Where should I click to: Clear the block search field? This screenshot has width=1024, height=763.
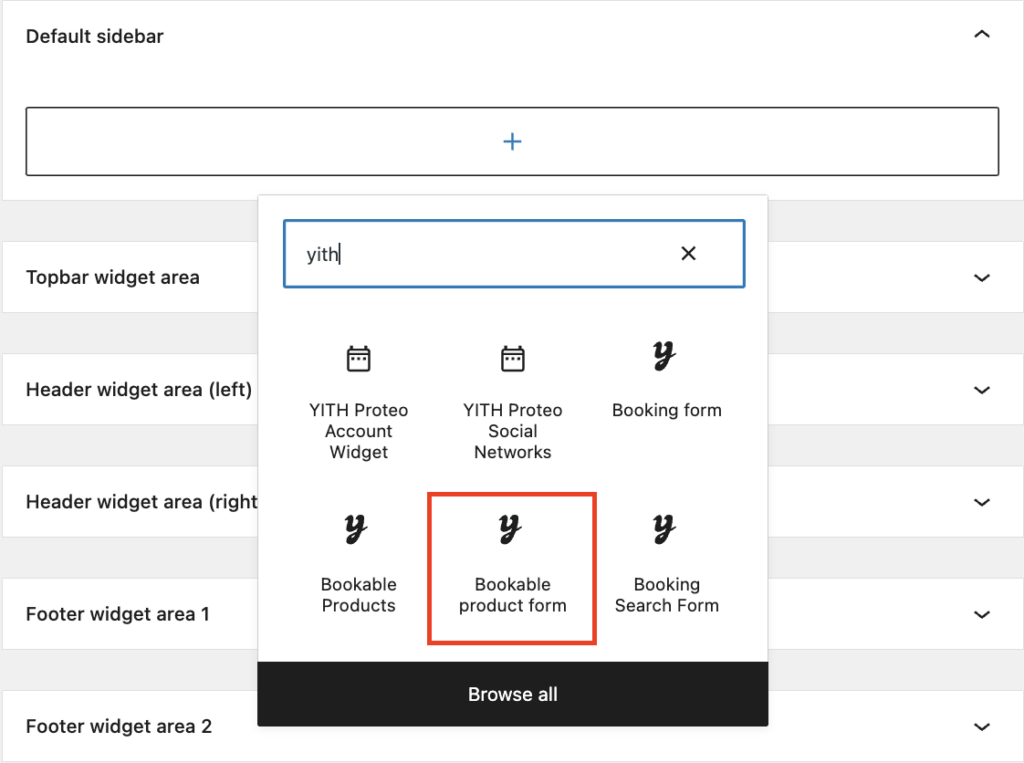coord(688,253)
